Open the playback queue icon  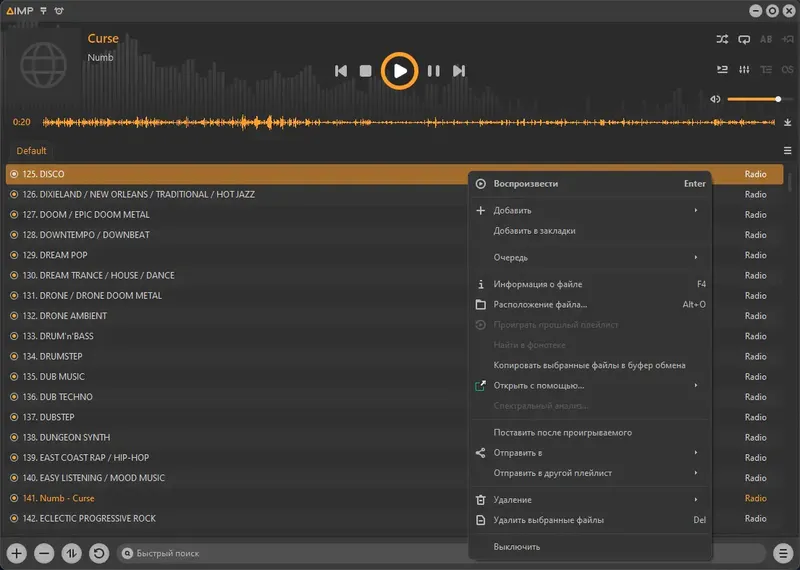click(x=722, y=69)
